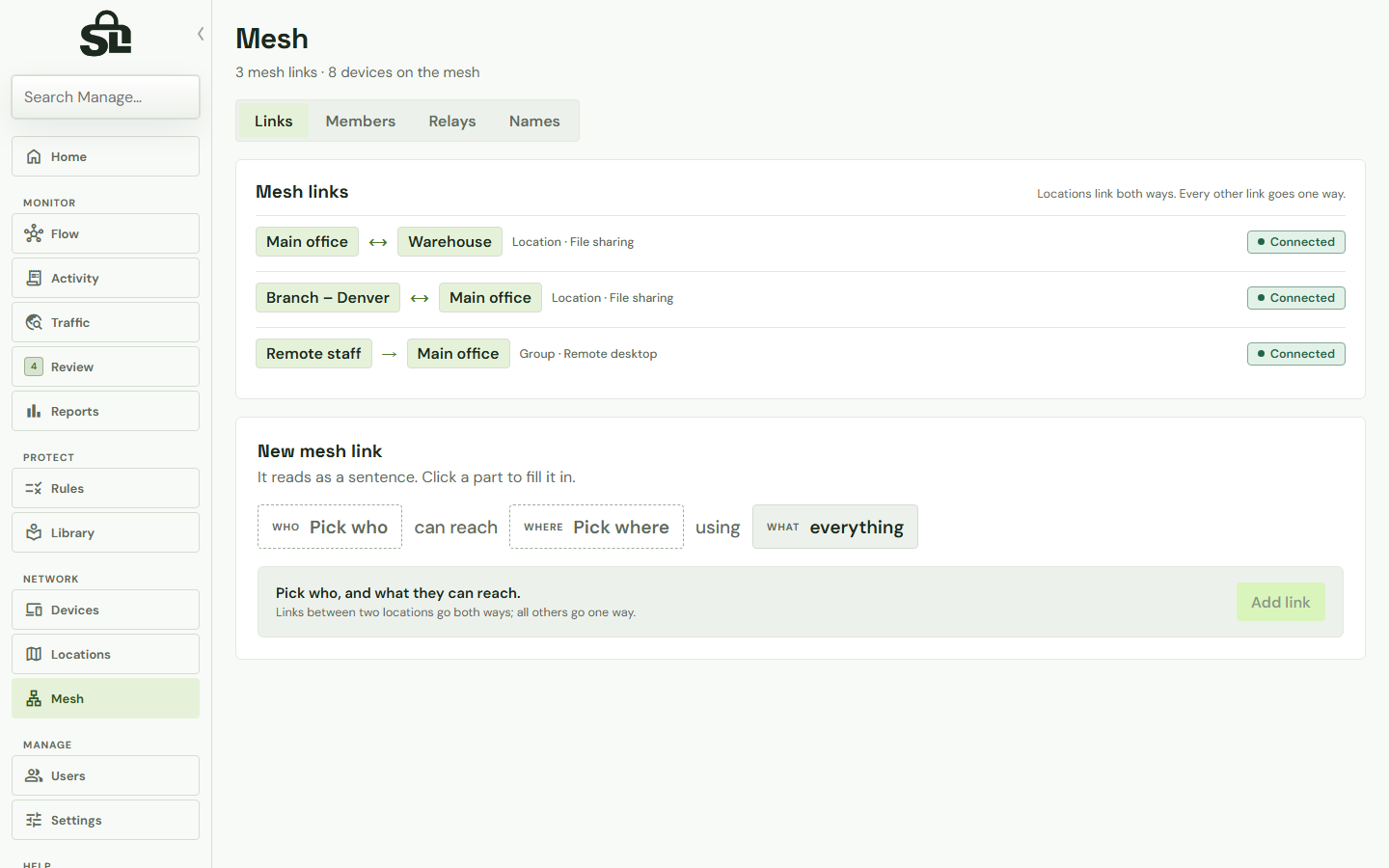The width and height of the screenshot is (1389, 868).
Task: Click the Locations map icon
Action: pos(34,654)
